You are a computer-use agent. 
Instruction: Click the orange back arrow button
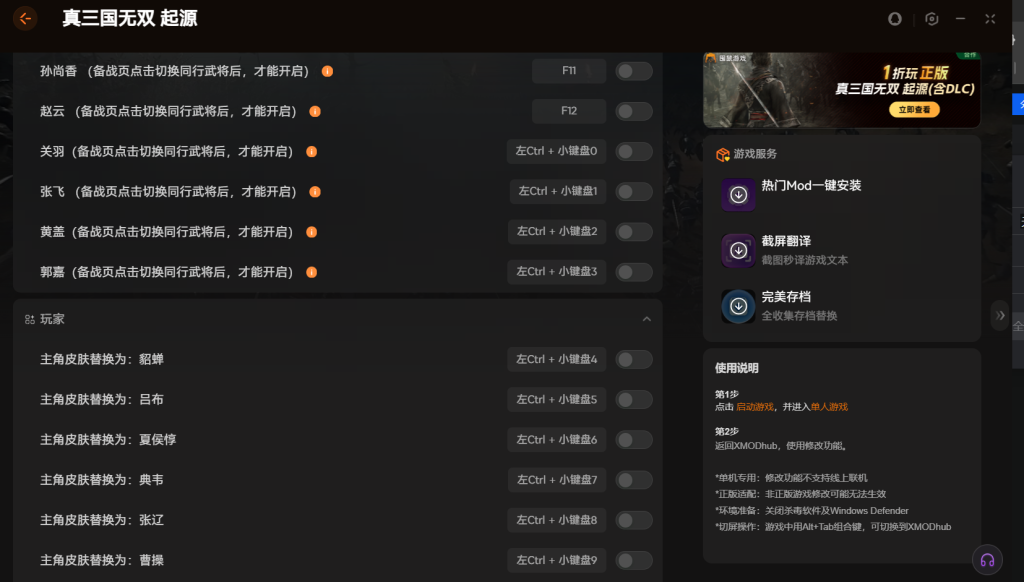coord(25,19)
